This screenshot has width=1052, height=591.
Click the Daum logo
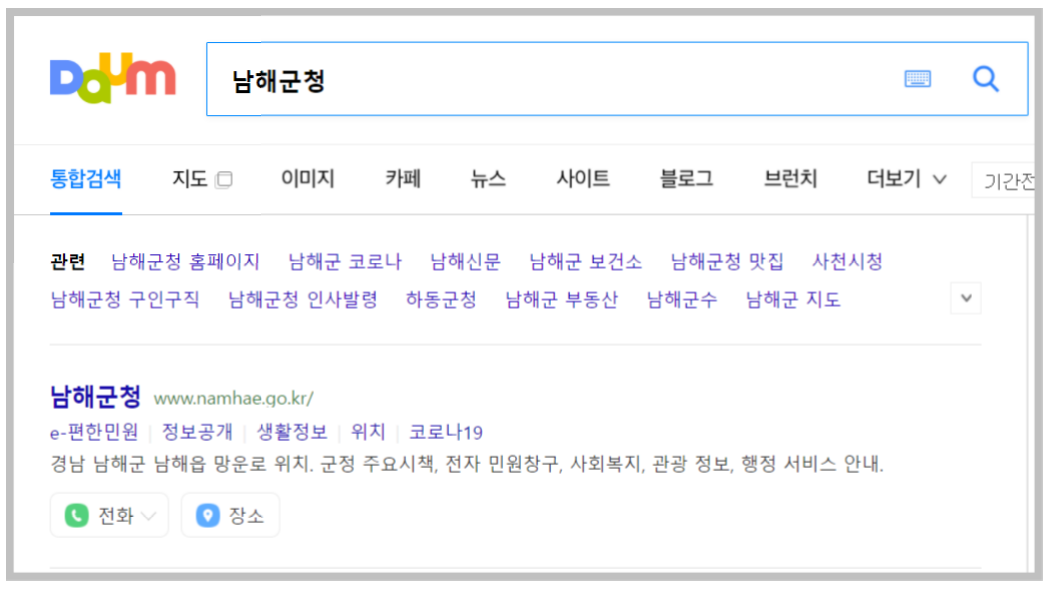pos(113,78)
